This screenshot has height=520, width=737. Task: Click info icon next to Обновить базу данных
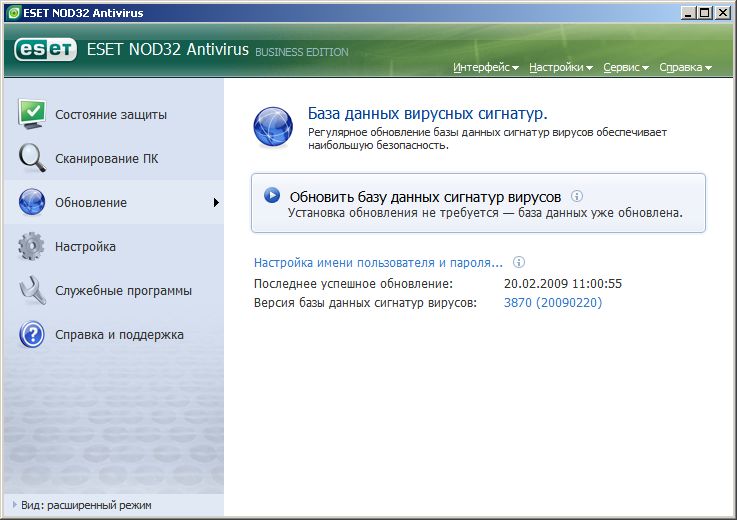(577, 196)
